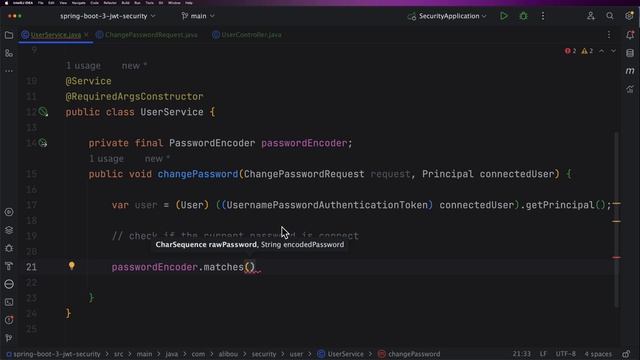Run SecurityApplication with the green play button
This screenshot has height=360, width=640.
pyautogui.click(x=504, y=16)
